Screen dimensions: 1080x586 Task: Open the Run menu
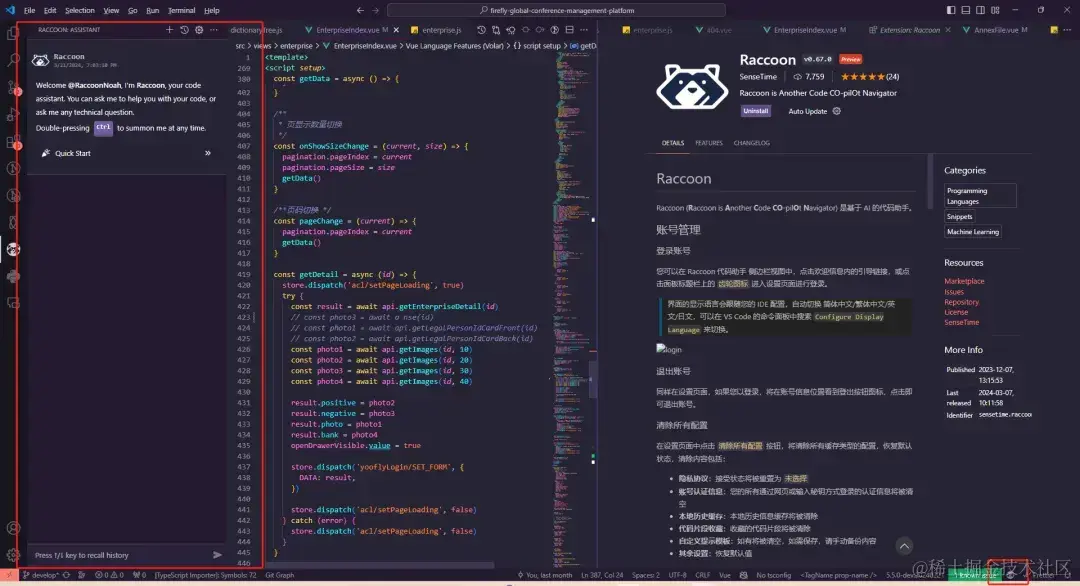(x=153, y=10)
